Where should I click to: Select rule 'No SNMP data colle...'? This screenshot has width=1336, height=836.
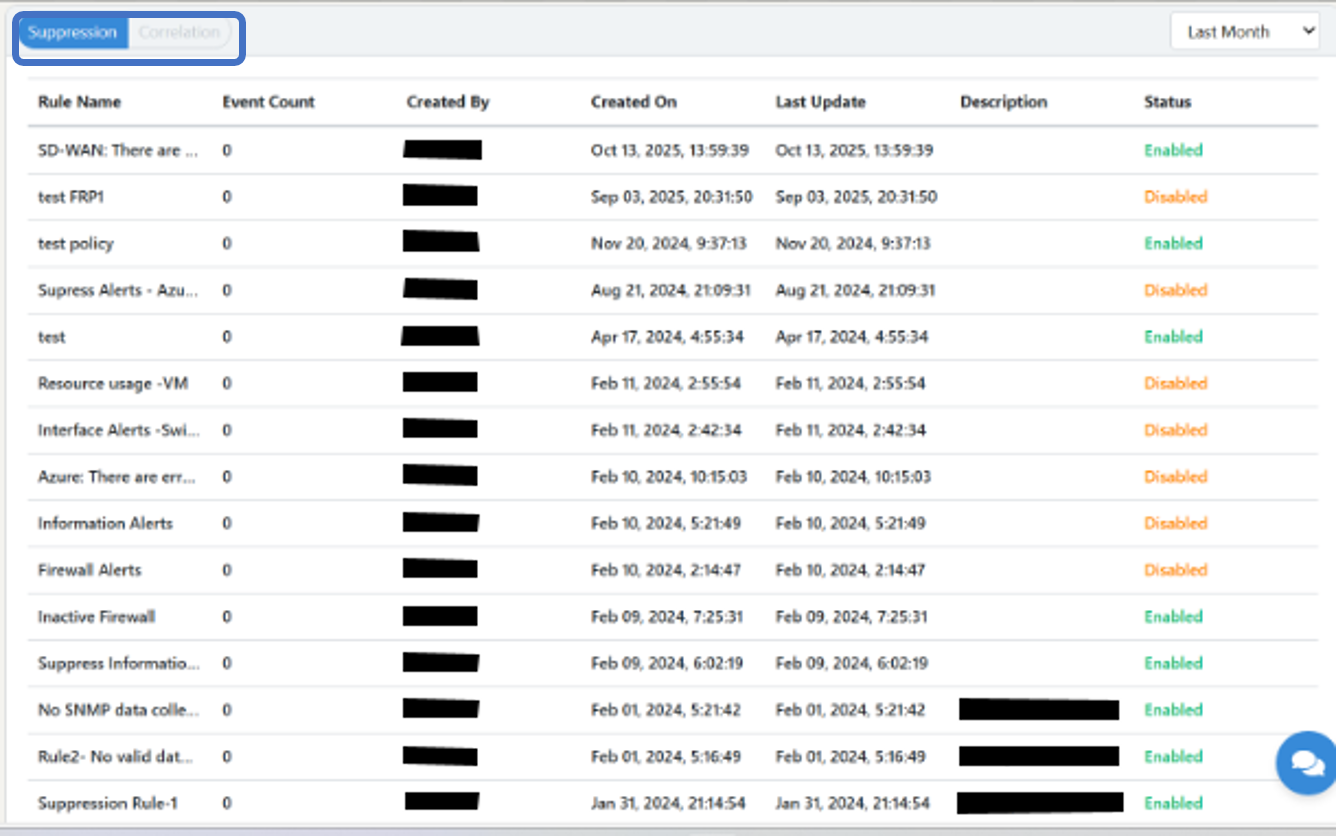tap(119, 710)
